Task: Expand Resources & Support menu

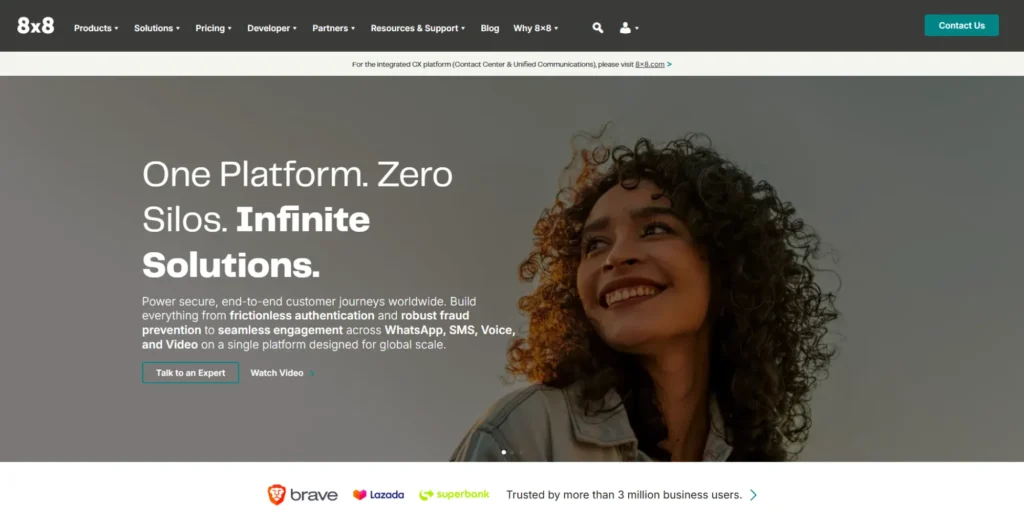Action: (x=418, y=28)
